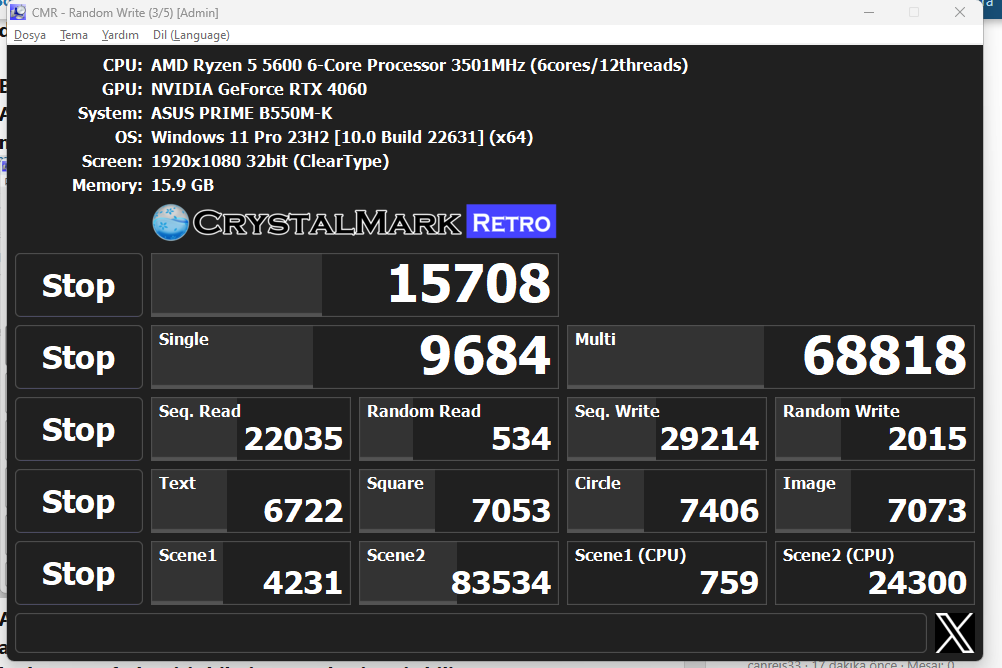Click the Screen 1920x1080 32bit text
The height and width of the screenshot is (668, 1002).
tap(270, 161)
